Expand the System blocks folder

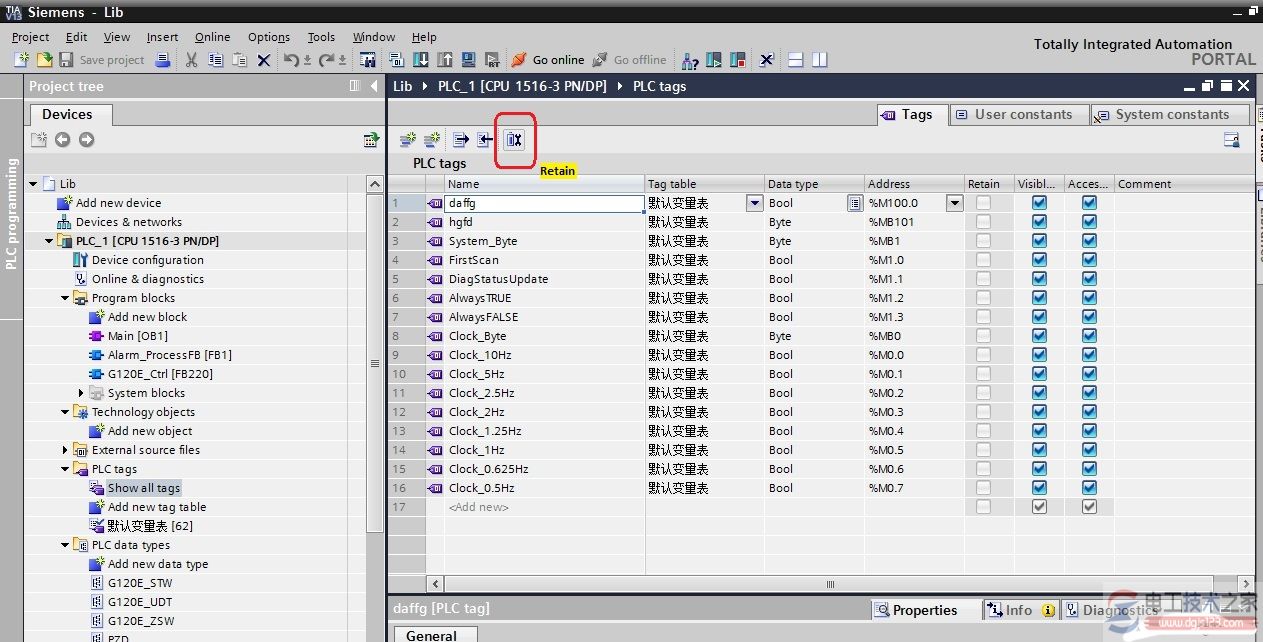81,393
